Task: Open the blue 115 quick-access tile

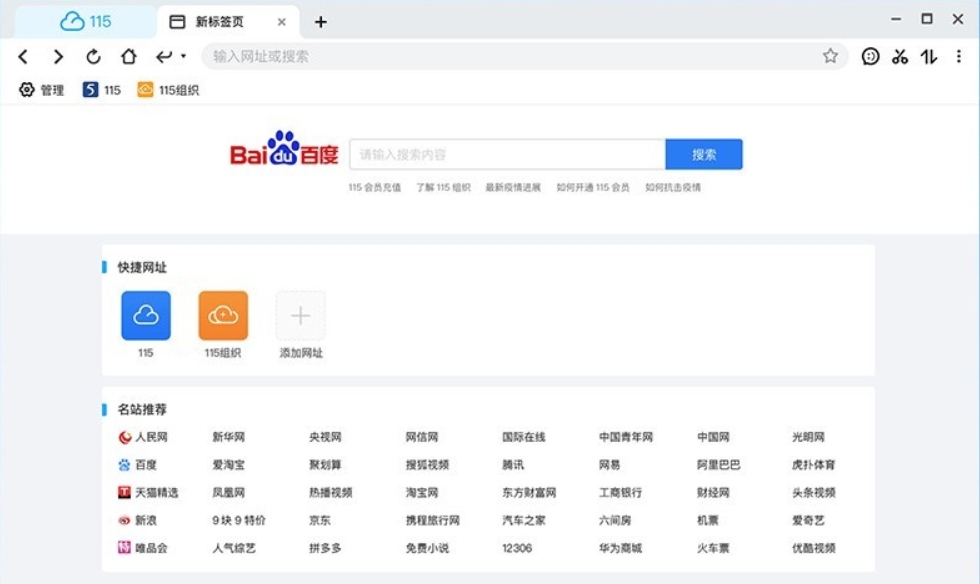Action: (146, 316)
